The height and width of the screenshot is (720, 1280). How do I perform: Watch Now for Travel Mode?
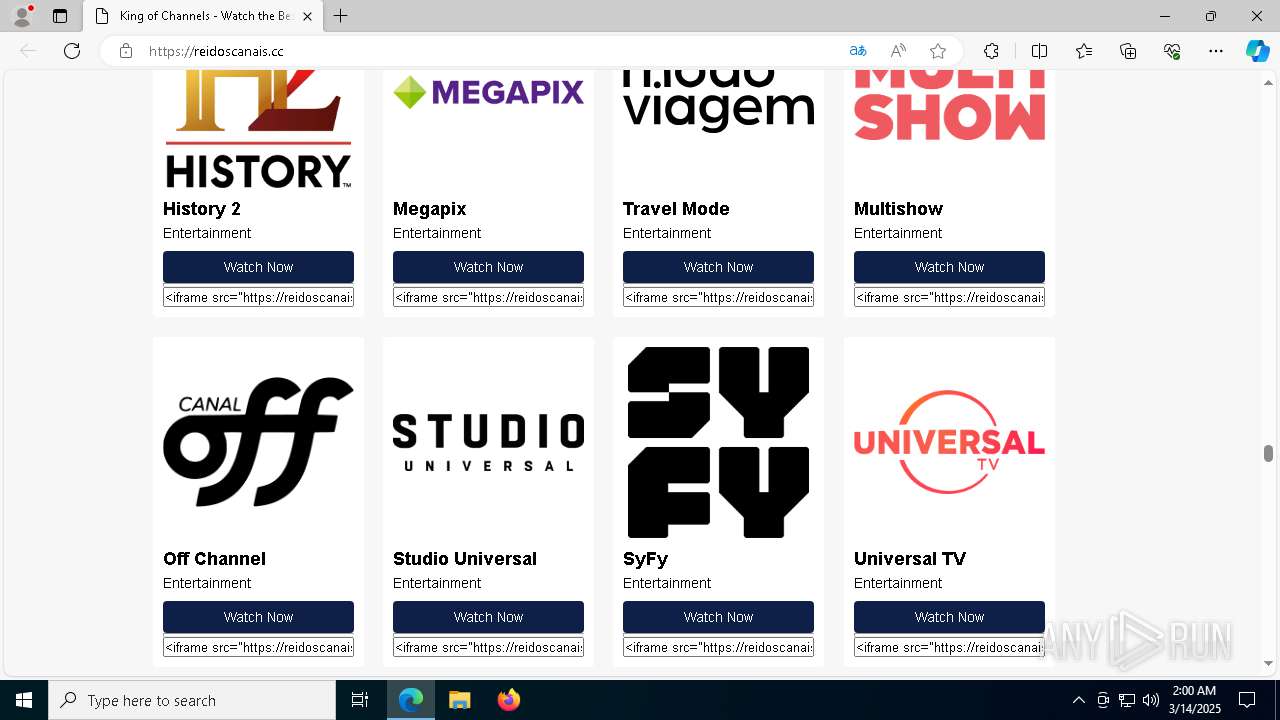718,267
